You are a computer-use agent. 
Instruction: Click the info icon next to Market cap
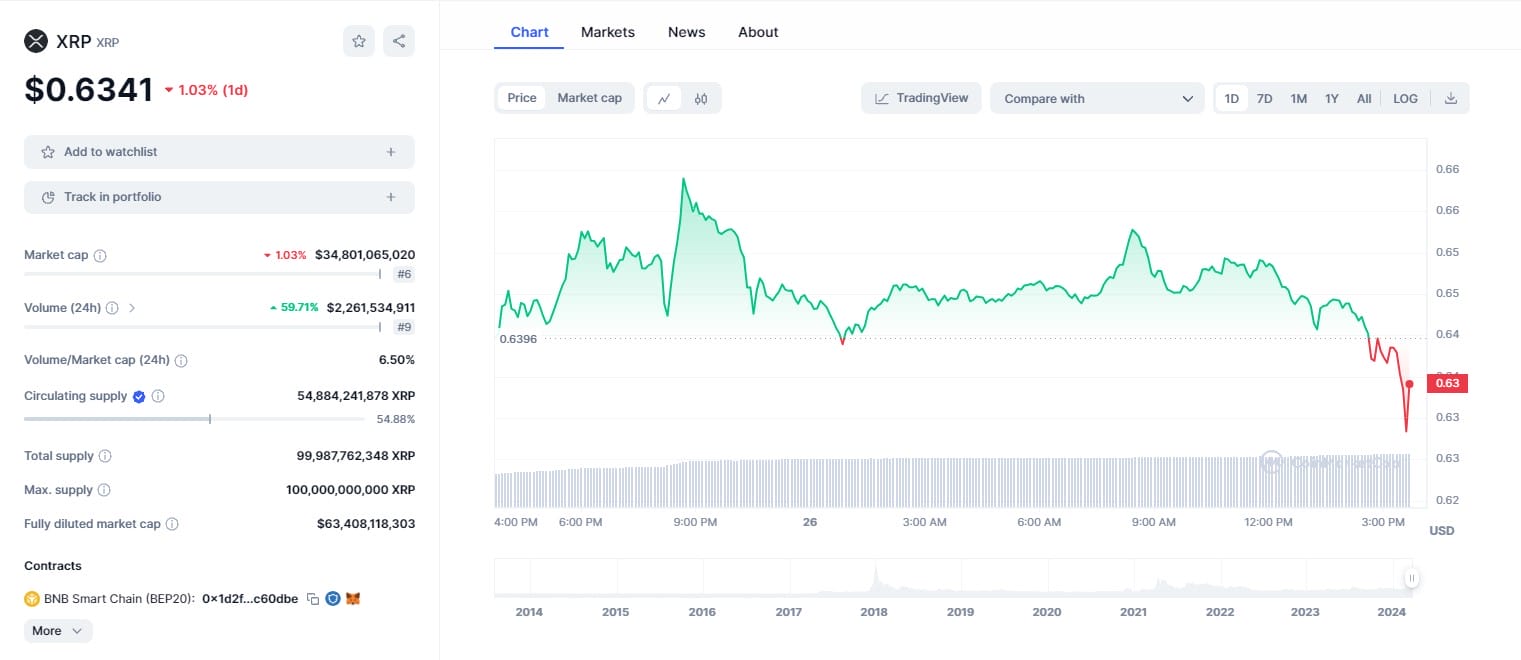coord(100,255)
